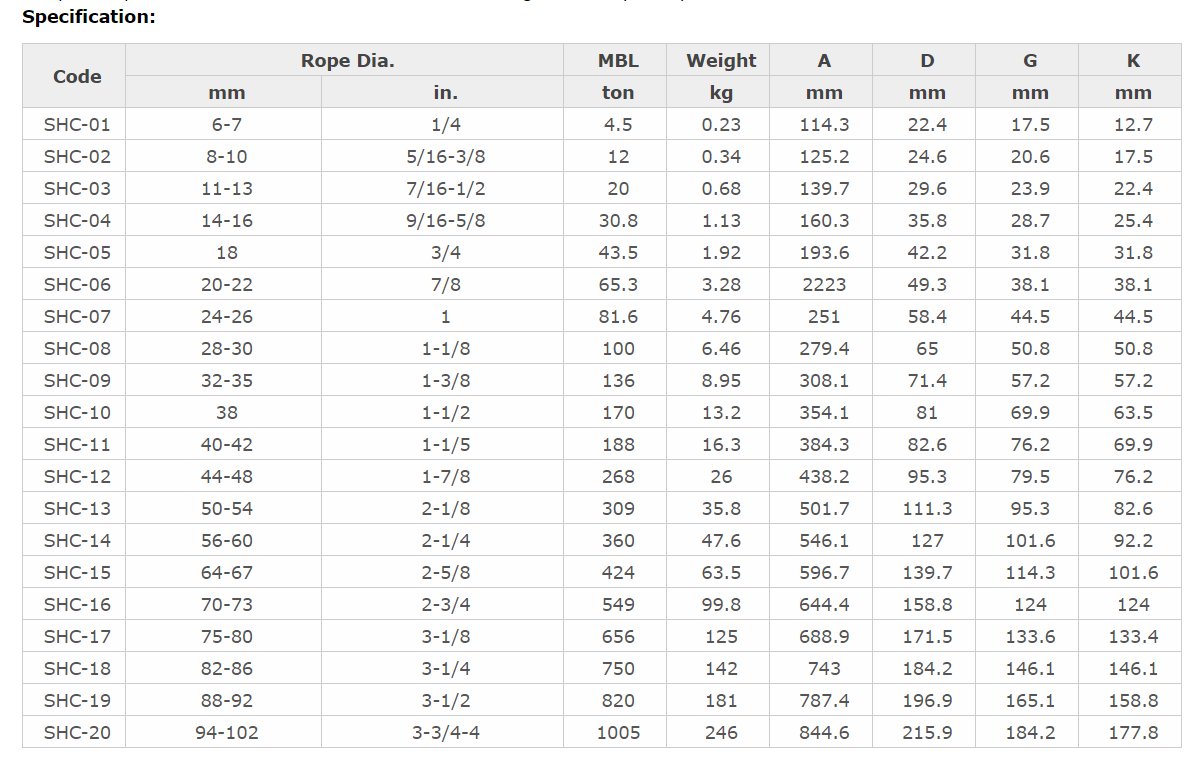Click the "Weight" column header
1201x761 pixels.
point(721,60)
